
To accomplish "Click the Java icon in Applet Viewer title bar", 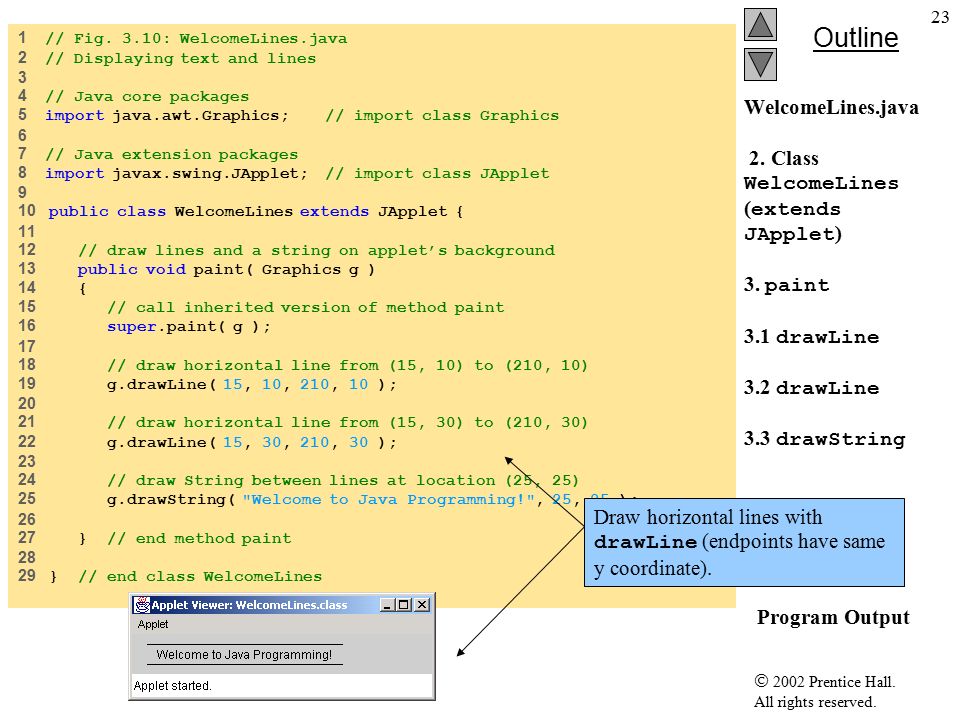I will 142,605.
